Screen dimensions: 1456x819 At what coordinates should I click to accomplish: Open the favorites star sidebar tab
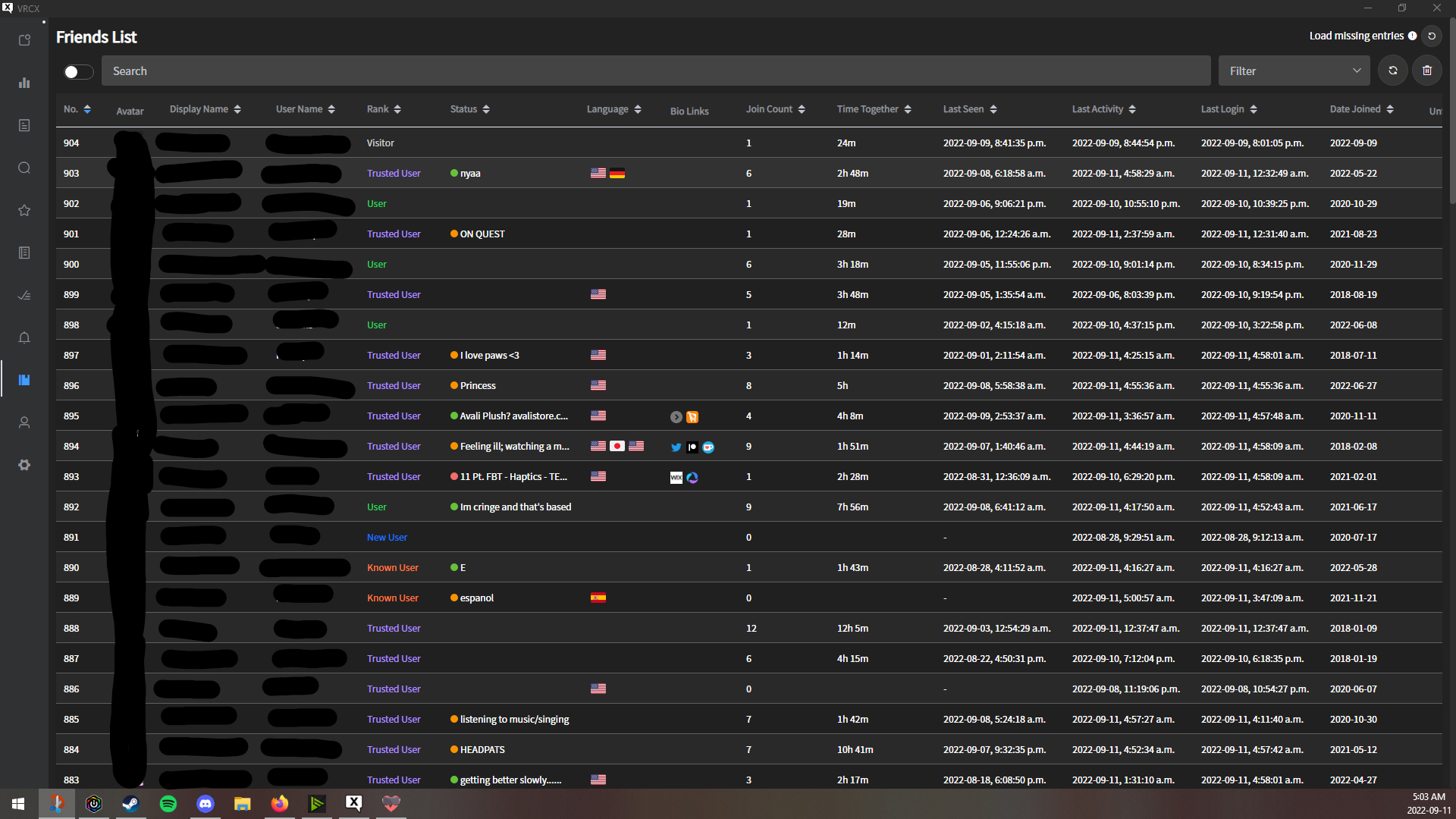[24, 210]
